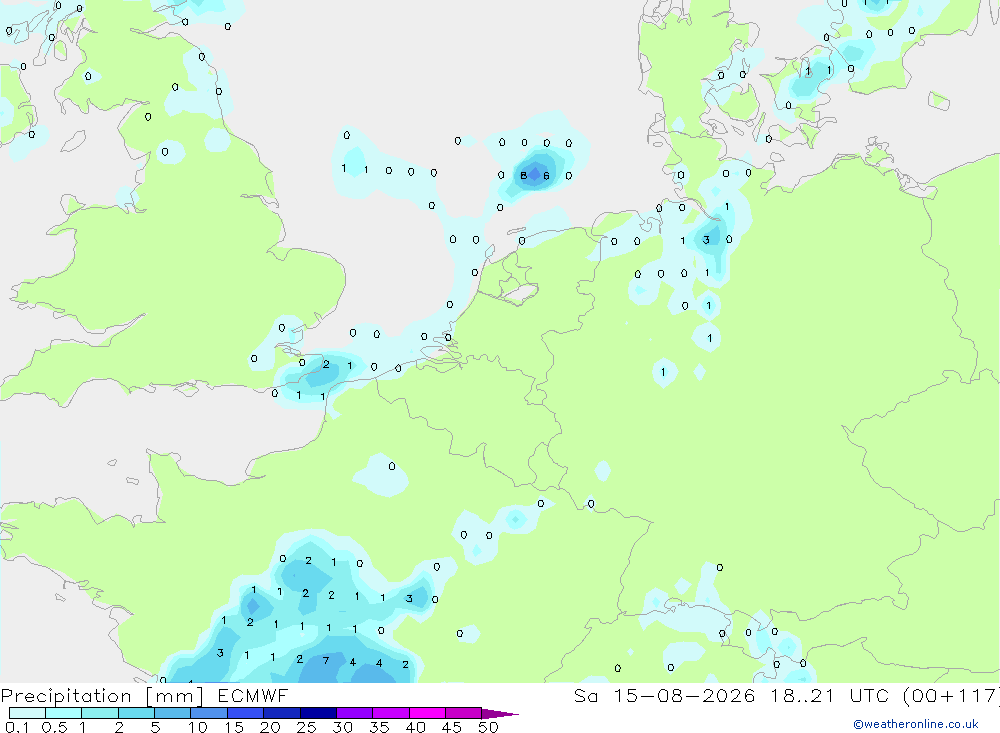Click the 45–50 mm legend color box
This screenshot has height=733, width=1000.
464,713
